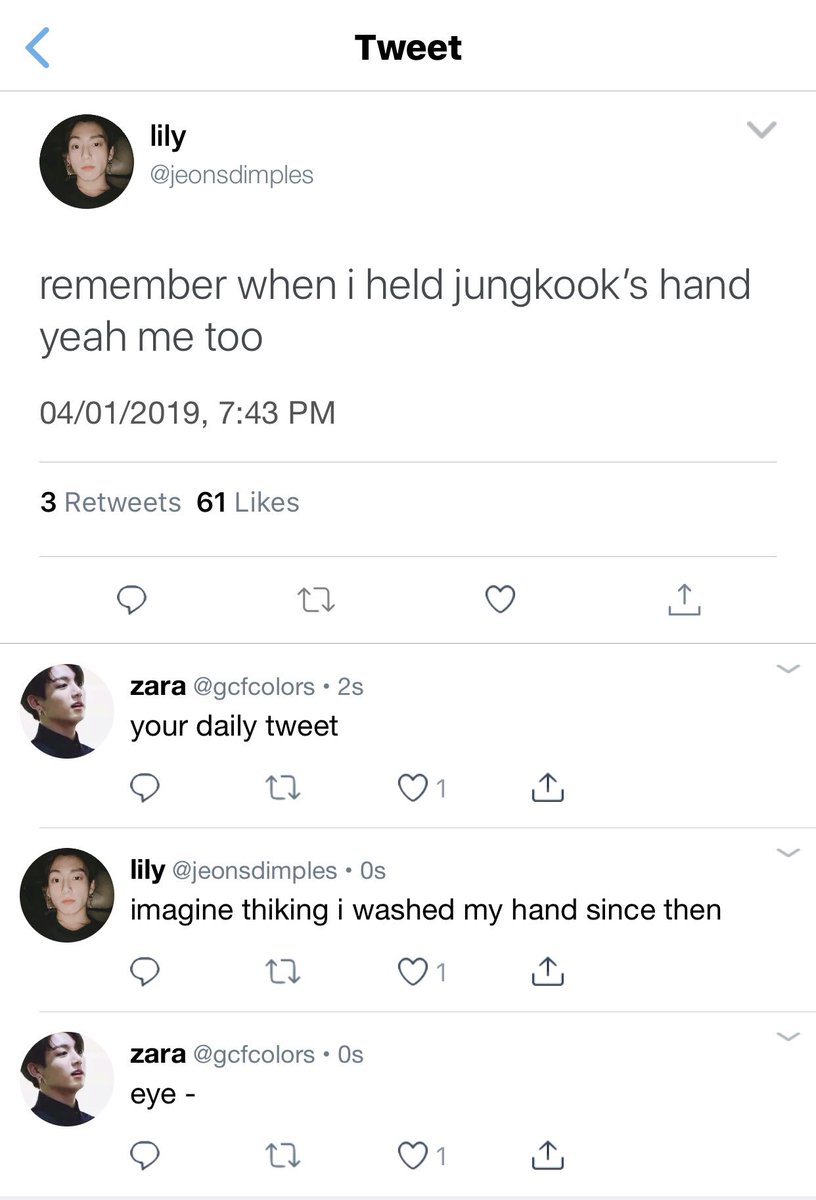Open the main tweet options chevron

pyautogui.click(x=762, y=129)
